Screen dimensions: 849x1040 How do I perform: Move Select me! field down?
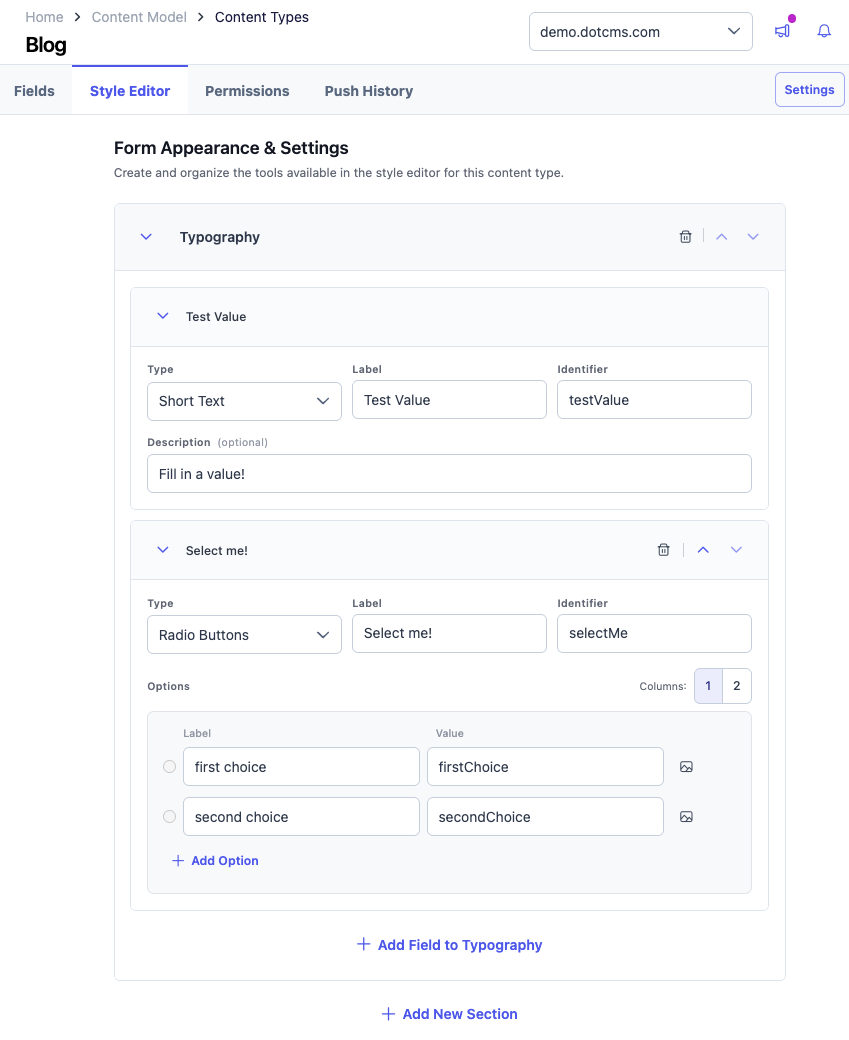[x=736, y=550]
